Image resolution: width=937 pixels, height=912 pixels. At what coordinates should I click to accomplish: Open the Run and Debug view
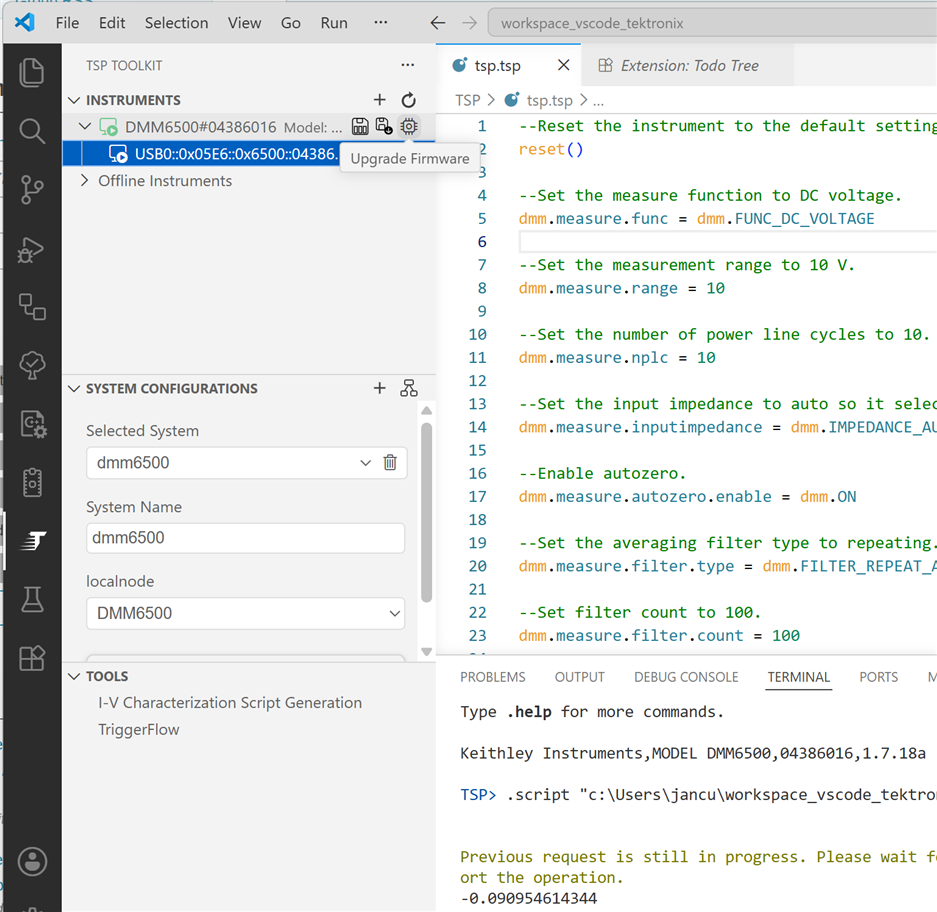(32, 249)
